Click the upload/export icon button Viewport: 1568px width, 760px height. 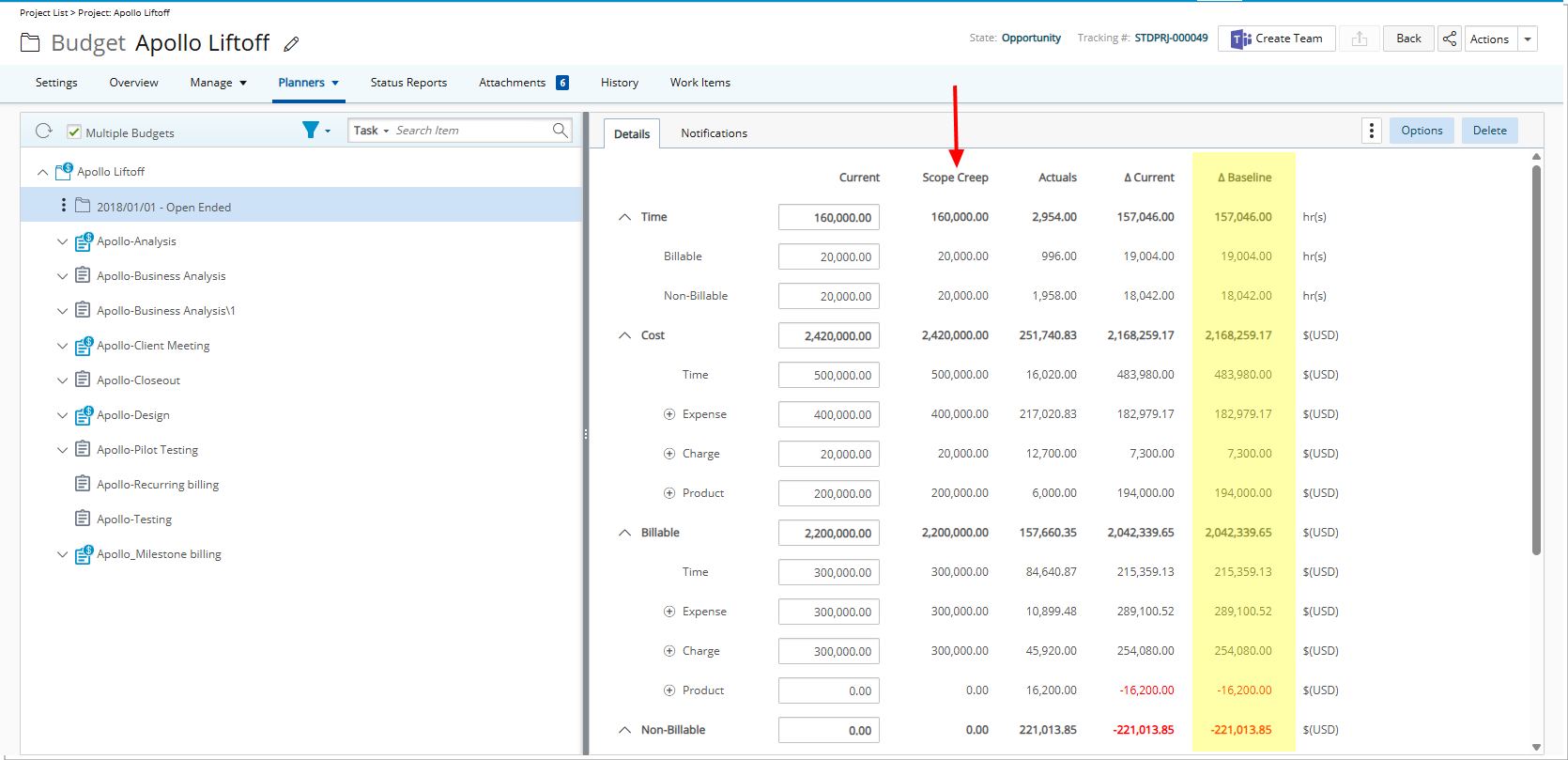coord(1359,39)
